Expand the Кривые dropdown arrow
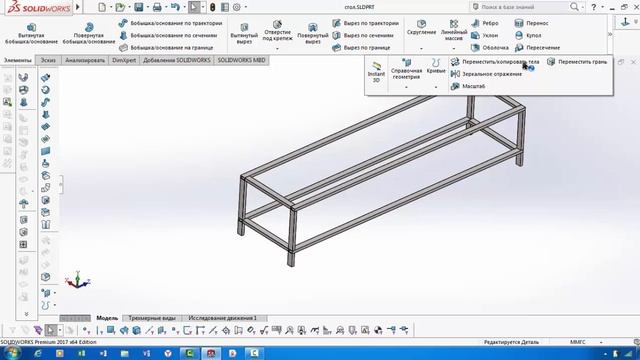This screenshot has height=360, width=640. pos(436,88)
